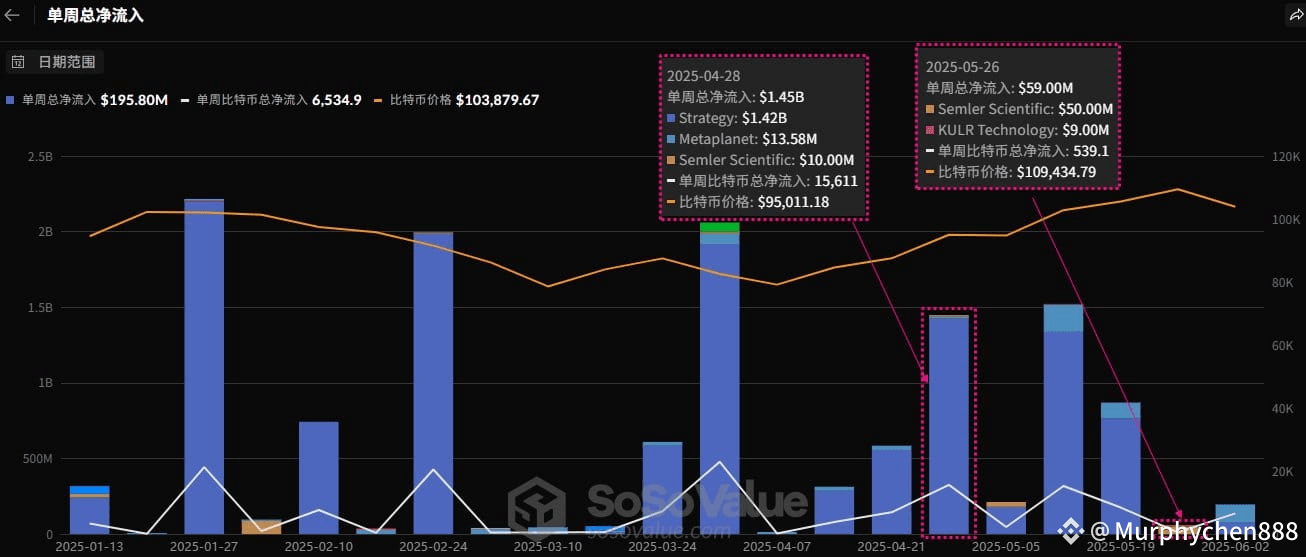This screenshot has width=1306, height=557.
Task: Select the orange line swatch of 比特币价格
Action: 379,100
